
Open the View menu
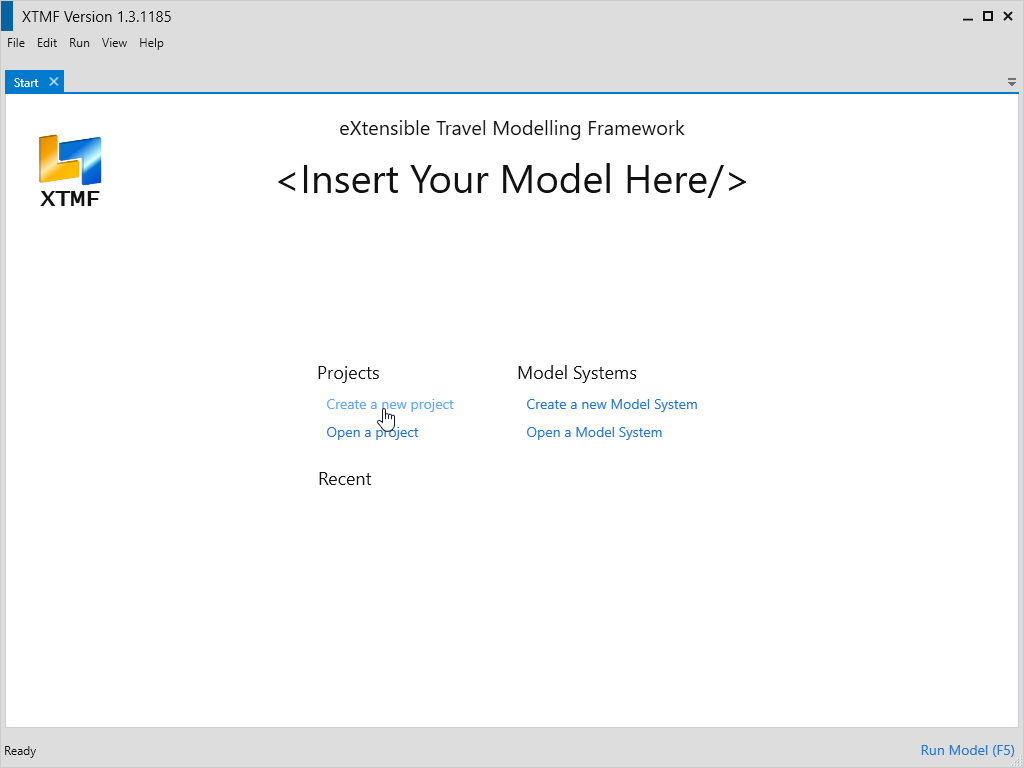(114, 43)
